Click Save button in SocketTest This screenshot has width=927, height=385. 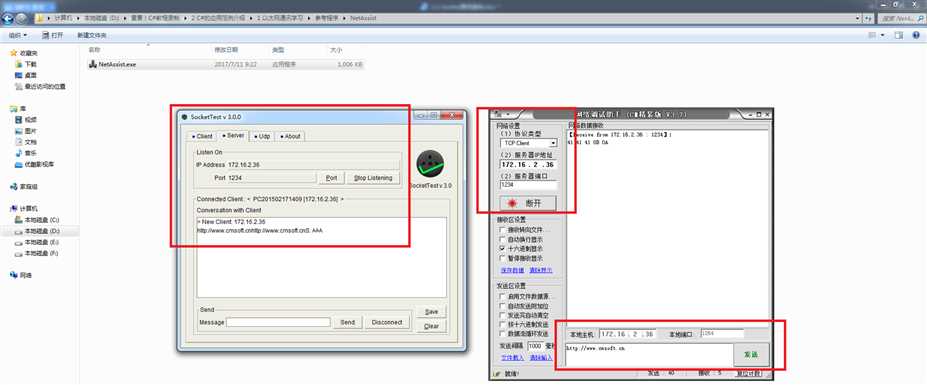coord(432,312)
